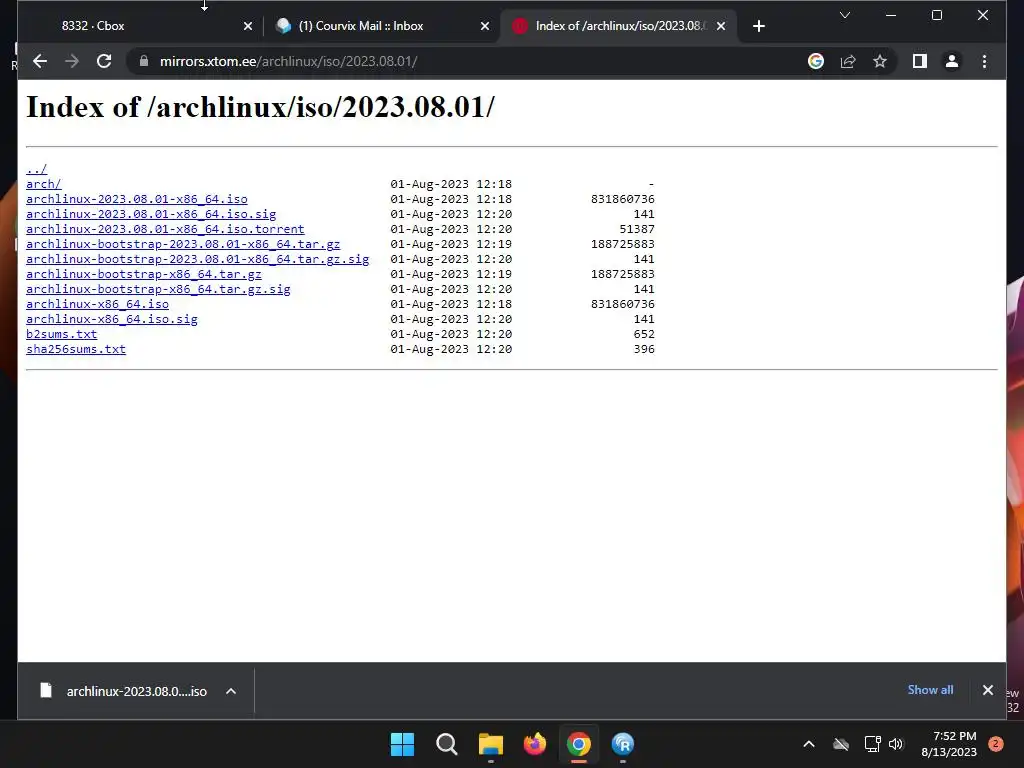The width and height of the screenshot is (1024, 768).
Task: View site info via the padlock icon
Action: 144,61
